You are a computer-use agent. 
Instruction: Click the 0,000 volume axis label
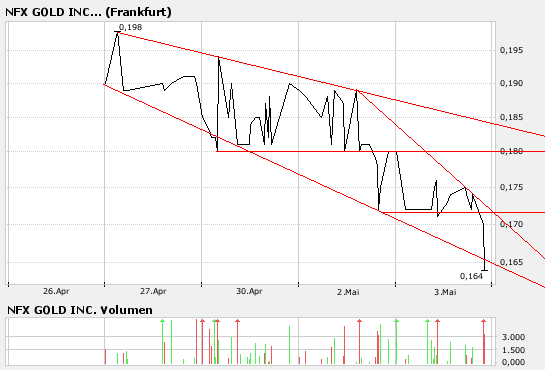[513, 362]
